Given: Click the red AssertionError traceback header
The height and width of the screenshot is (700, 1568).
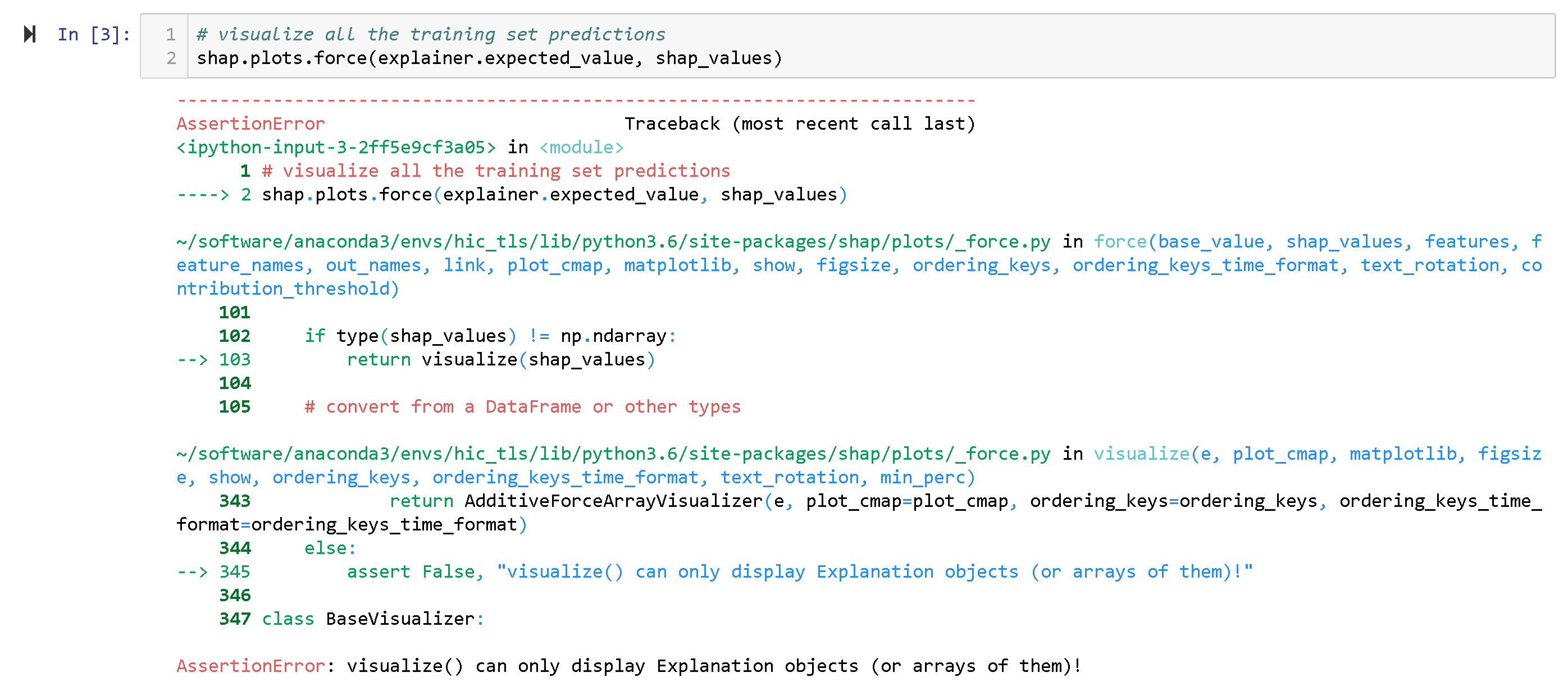Looking at the screenshot, I should point(250,123).
